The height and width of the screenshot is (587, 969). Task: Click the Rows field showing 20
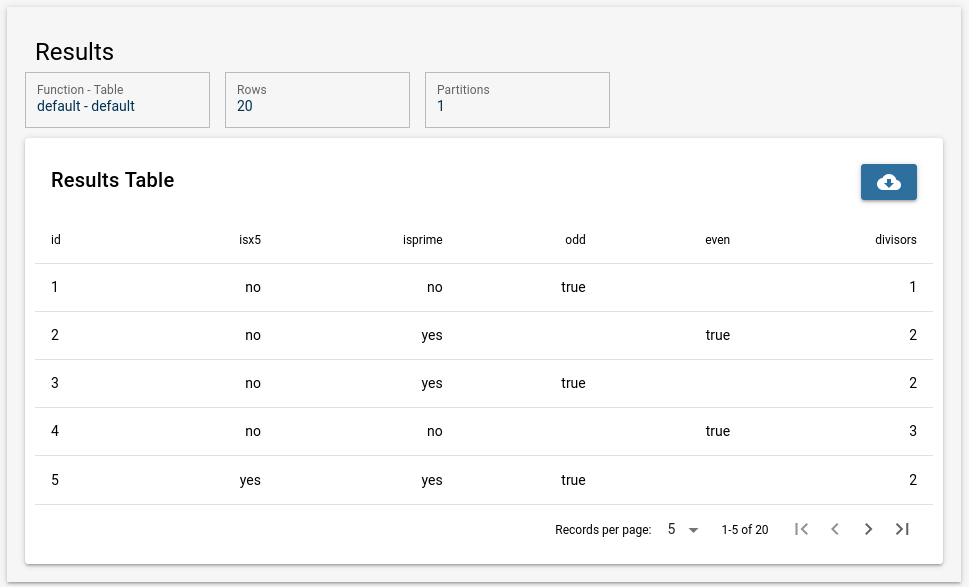pyautogui.click(x=317, y=99)
